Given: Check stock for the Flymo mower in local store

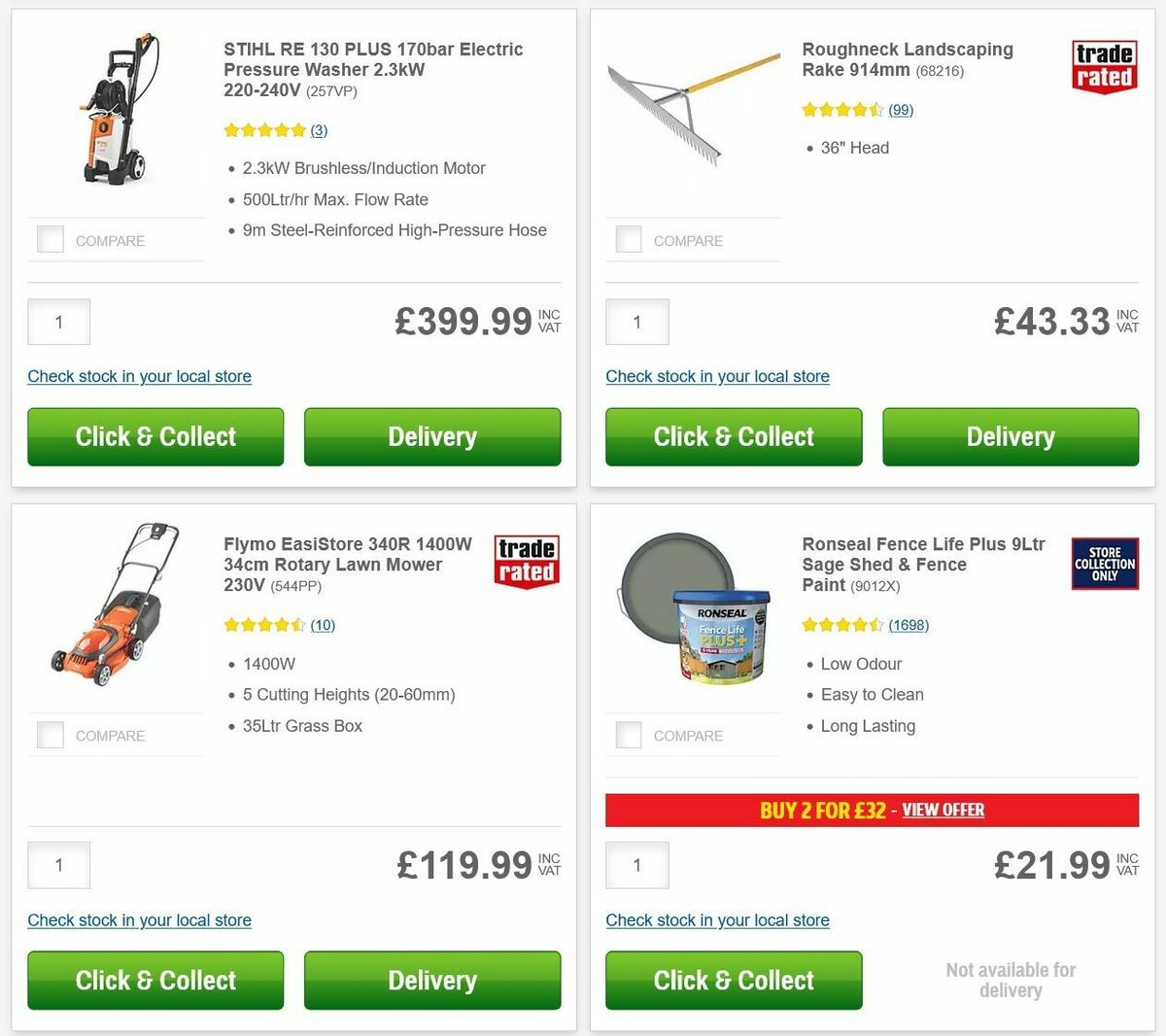Looking at the screenshot, I should [139, 920].
